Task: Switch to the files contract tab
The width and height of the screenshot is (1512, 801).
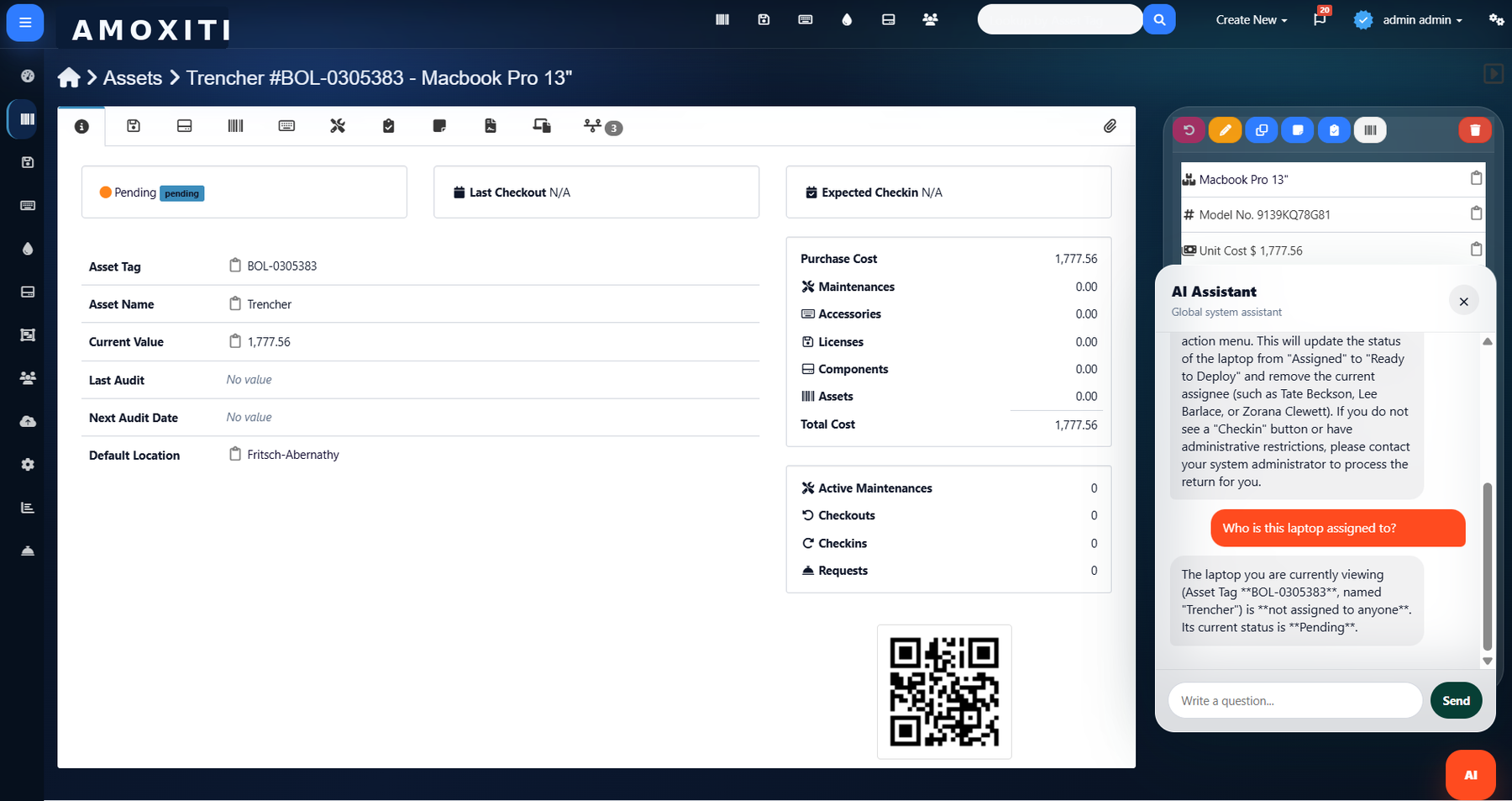Action: pyautogui.click(x=491, y=126)
